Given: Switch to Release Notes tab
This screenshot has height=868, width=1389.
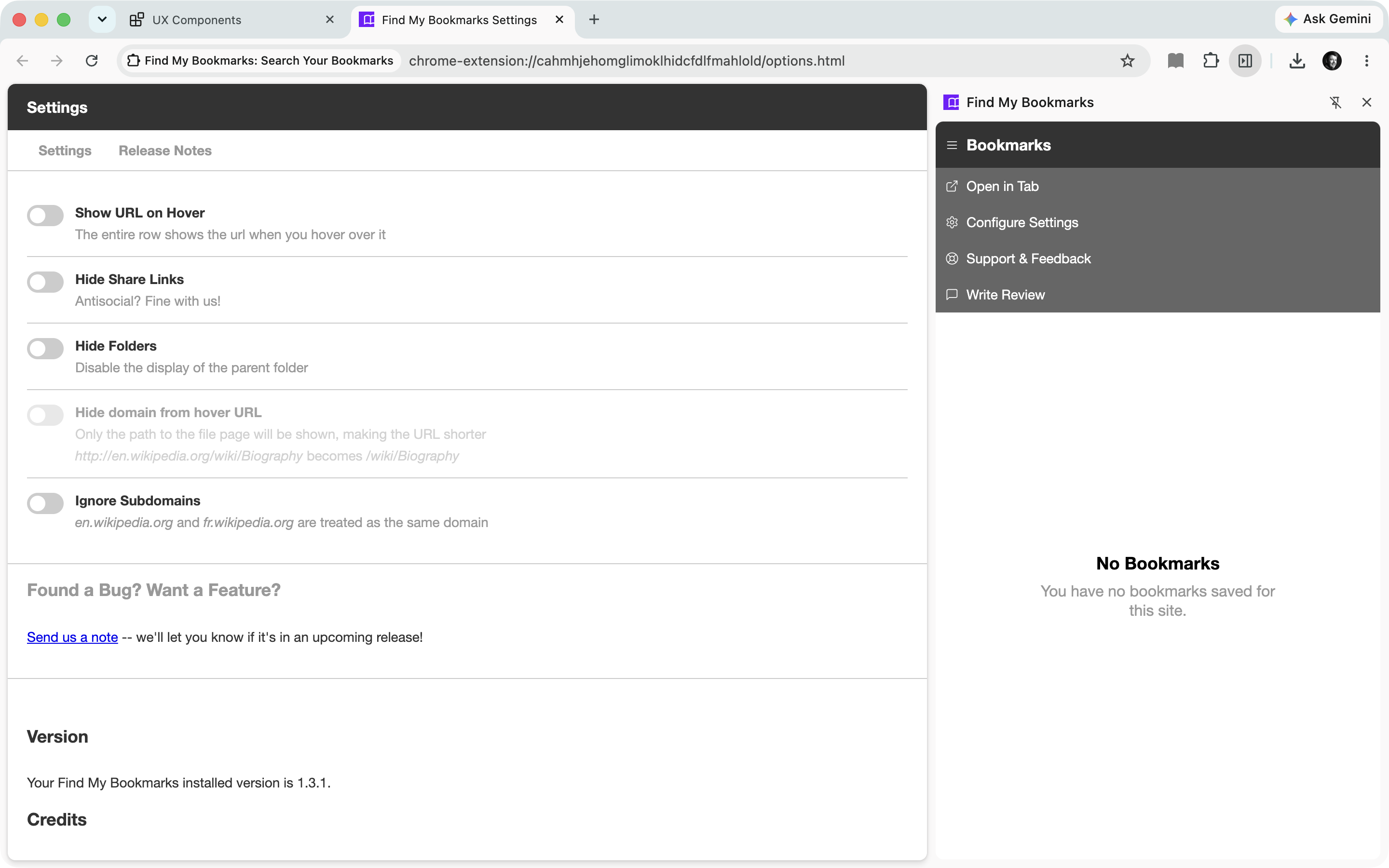Looking at the screenshot, I should [x=165, y=150].
